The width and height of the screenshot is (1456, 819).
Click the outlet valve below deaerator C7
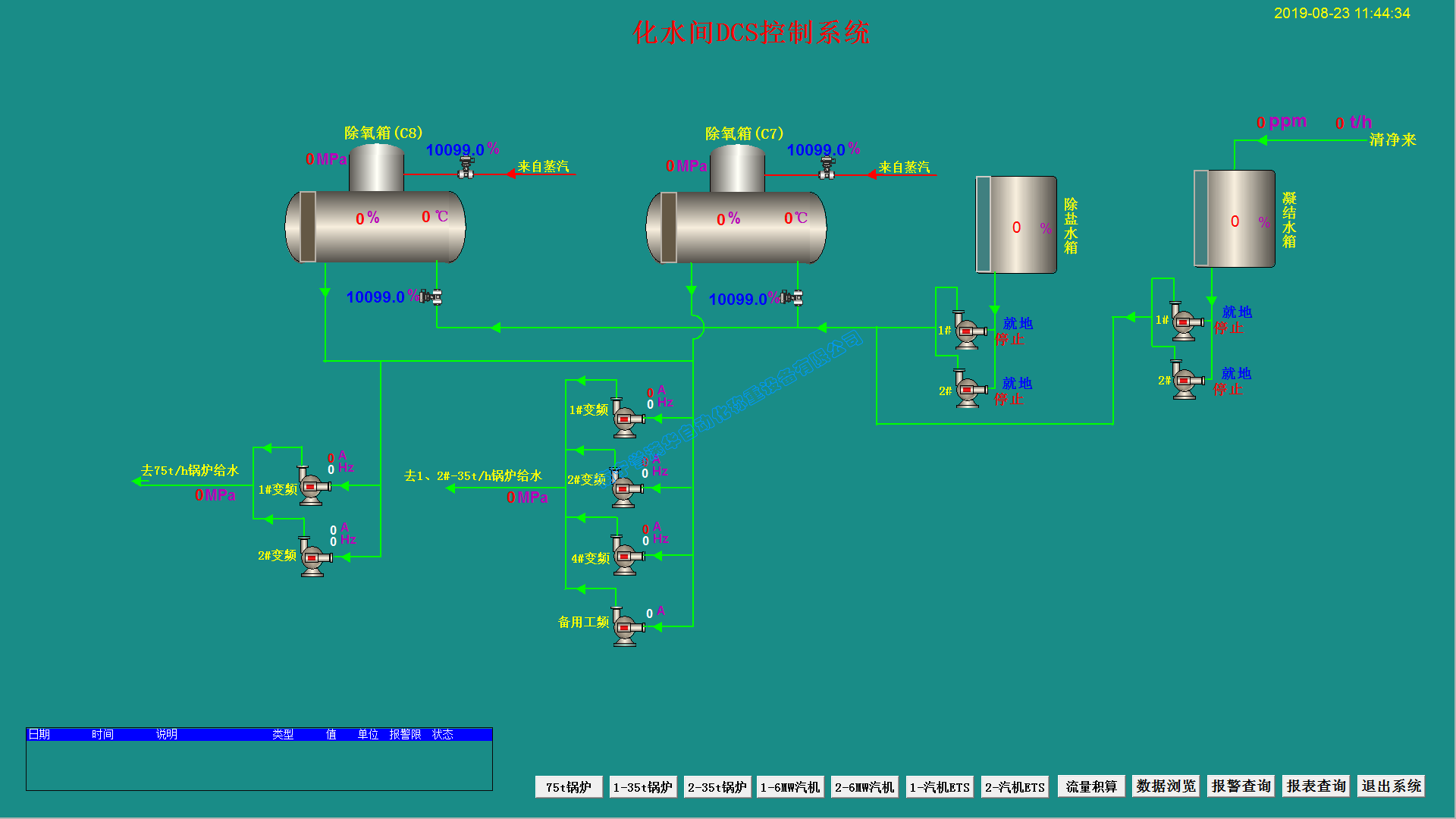pyautogui.click(x=792, y=297)
